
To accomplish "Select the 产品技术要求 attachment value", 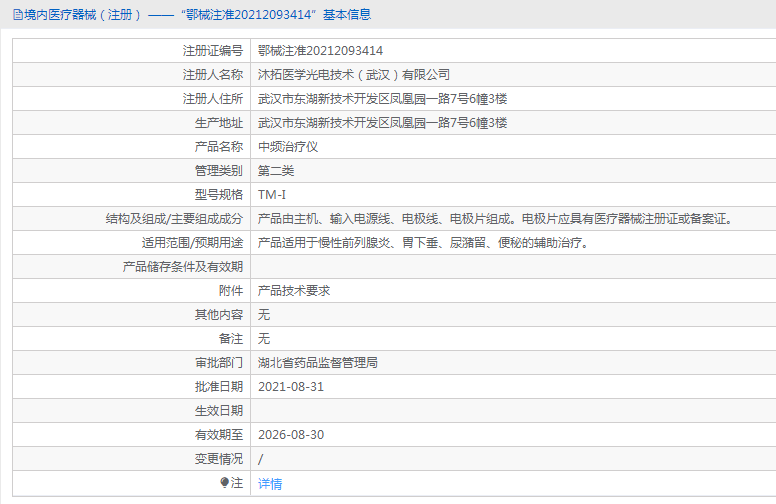I will click(294, 291).
